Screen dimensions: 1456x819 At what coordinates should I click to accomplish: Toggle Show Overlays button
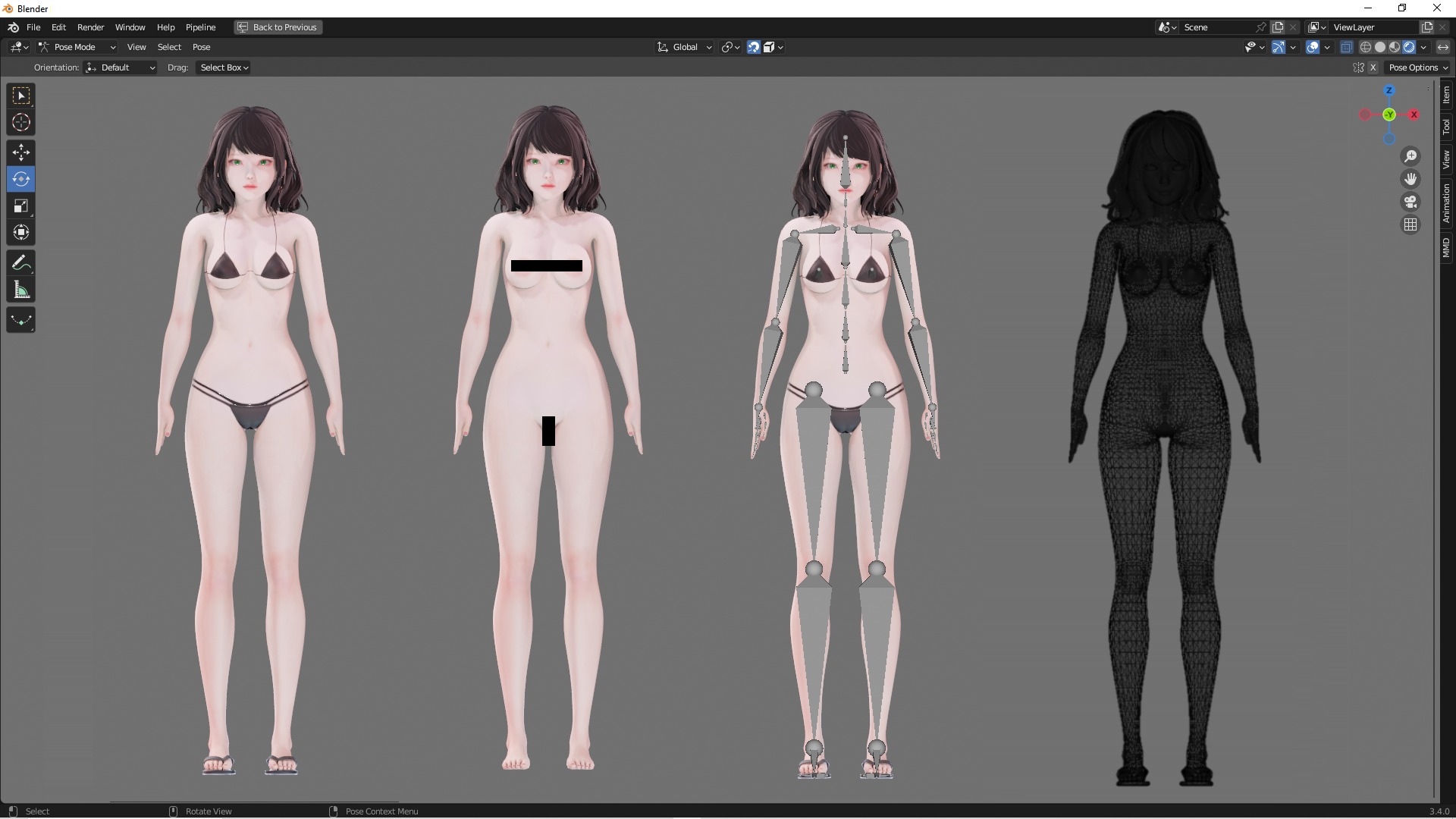click(1313, 47)
